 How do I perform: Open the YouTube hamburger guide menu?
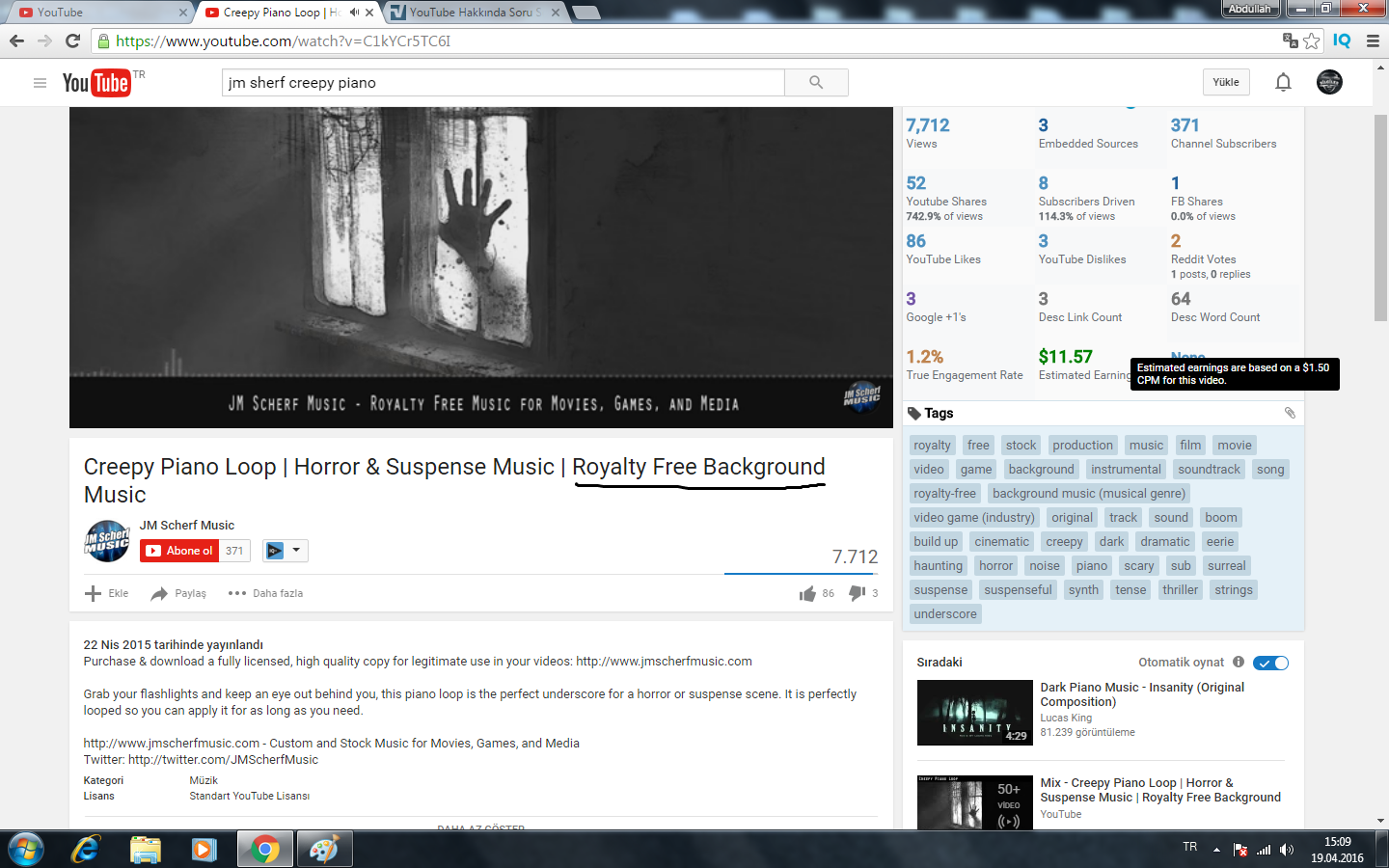40,83
